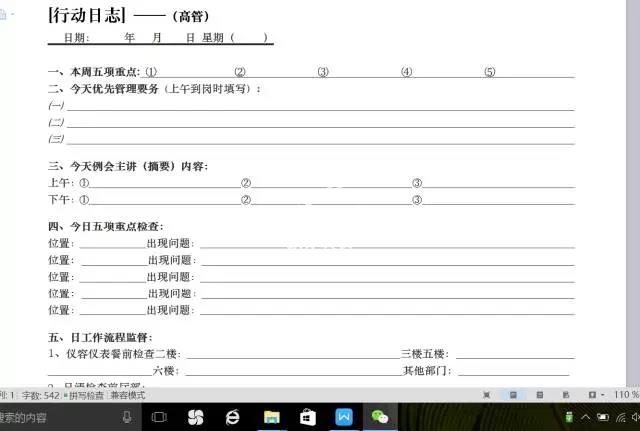Click the 110% zoom level
This screenshot has width=640, height=431.
[626, 395]
